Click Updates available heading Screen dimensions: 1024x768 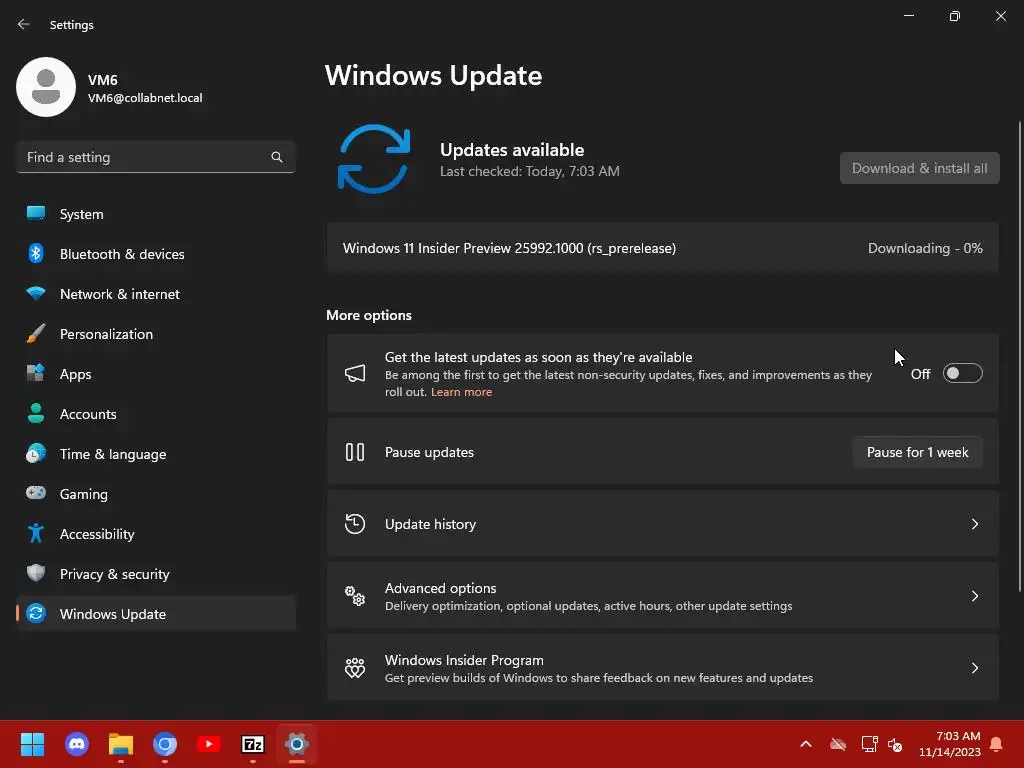point(512,150)
